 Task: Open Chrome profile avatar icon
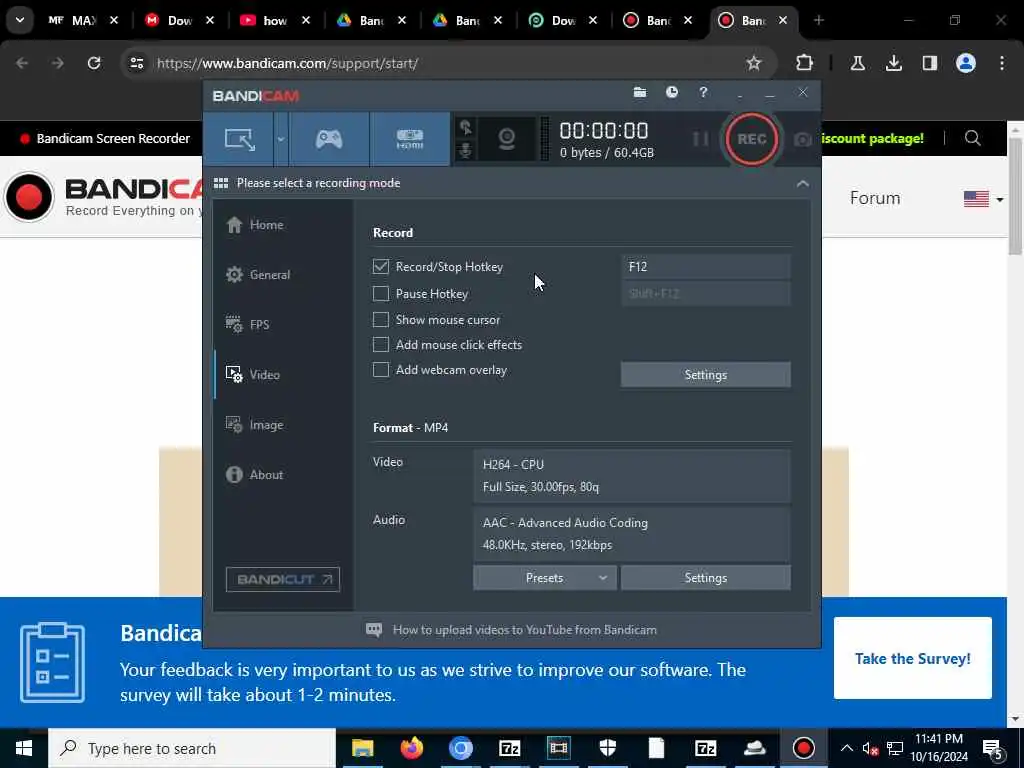tap(965, 63)
